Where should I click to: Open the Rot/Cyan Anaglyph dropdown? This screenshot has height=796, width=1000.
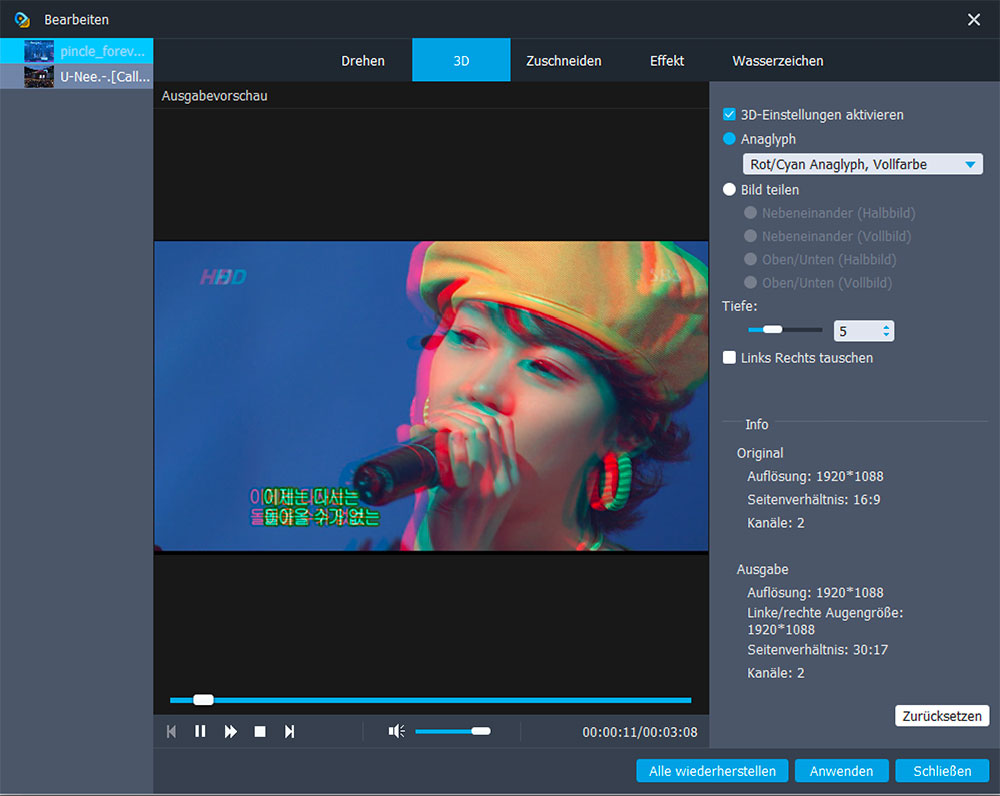click(x=862, y=165)
